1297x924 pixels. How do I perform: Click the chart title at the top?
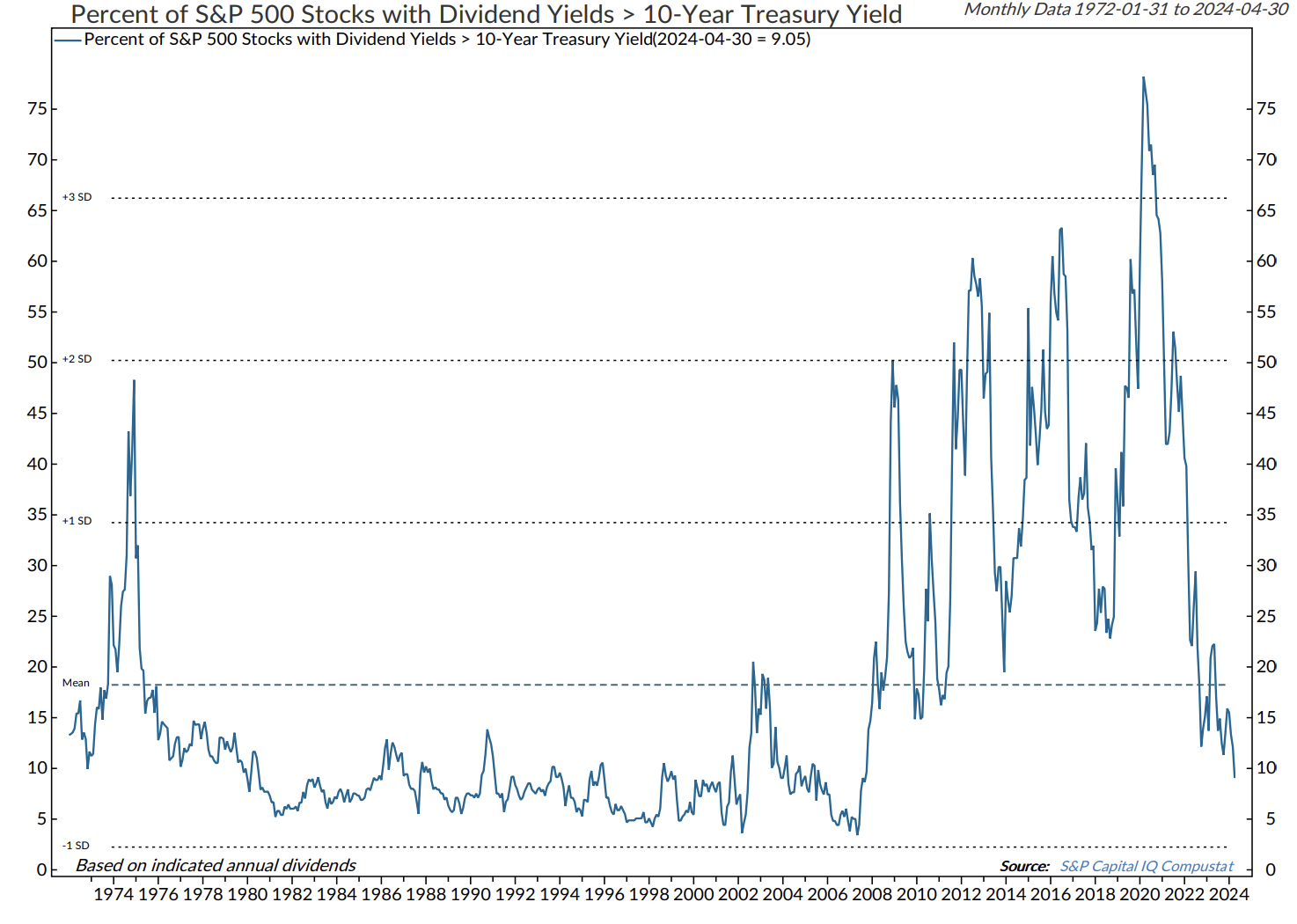pos(486,14)
